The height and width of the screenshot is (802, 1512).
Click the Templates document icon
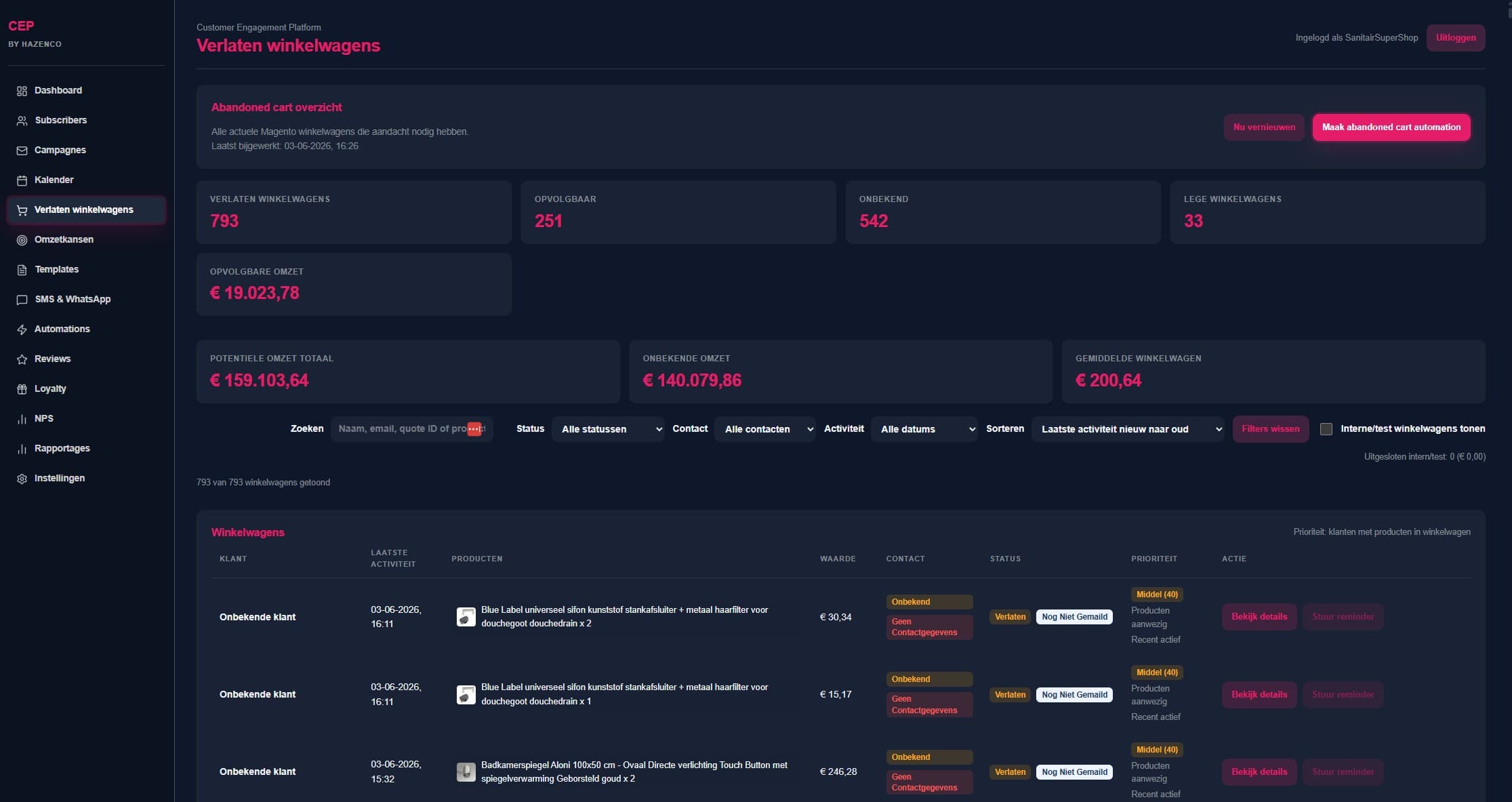pyautogui.click(x=22, y=270)
